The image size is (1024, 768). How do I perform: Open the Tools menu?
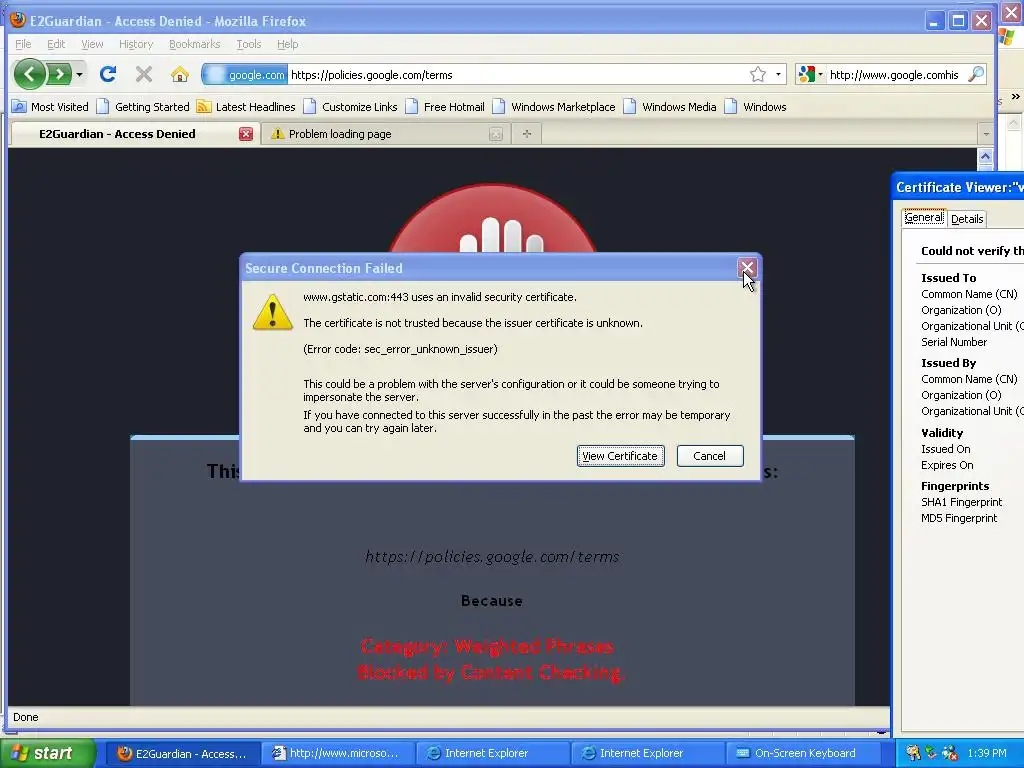(249, 44)
